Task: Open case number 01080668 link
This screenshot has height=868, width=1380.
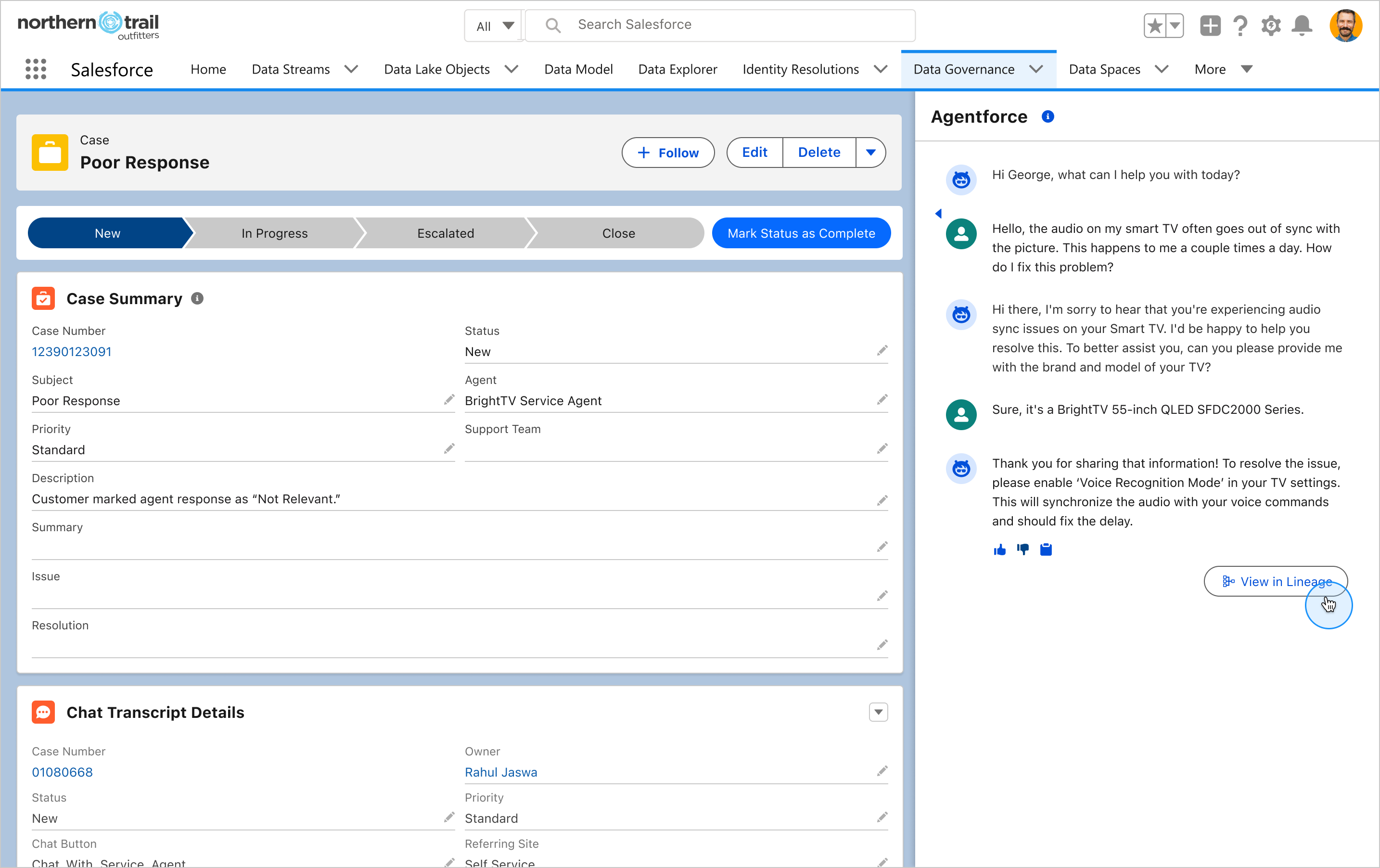Action: pyautogui.click(x=62, y=772)
